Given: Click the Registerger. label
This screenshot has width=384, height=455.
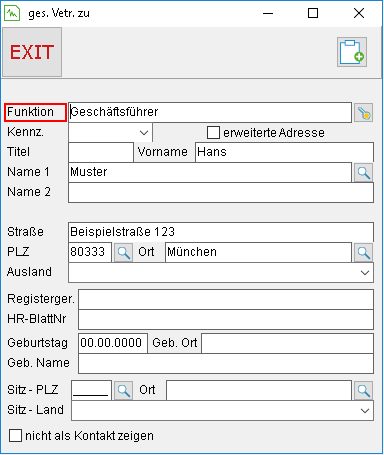Looking at the screenshot, I should (x=41, y=299).
